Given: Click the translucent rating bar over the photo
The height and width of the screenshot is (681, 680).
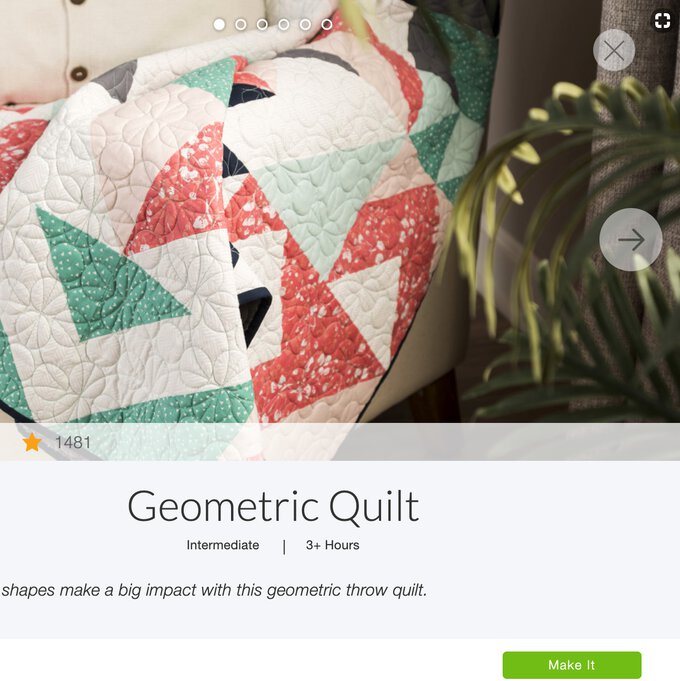Looking at the screenshot, I should tap(340, 442).
